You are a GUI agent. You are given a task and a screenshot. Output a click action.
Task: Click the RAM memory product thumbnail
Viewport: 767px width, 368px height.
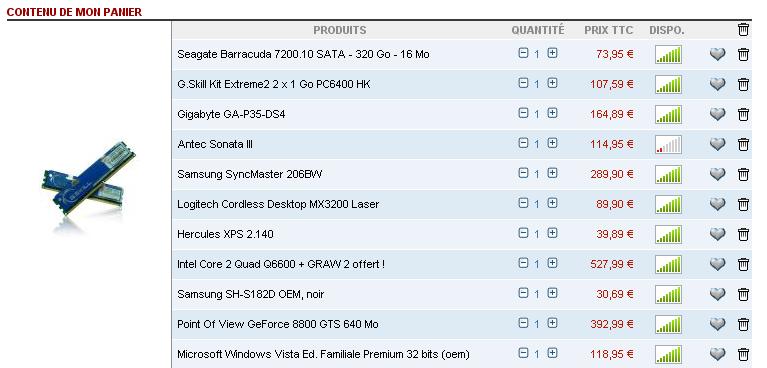pos(89,186)
